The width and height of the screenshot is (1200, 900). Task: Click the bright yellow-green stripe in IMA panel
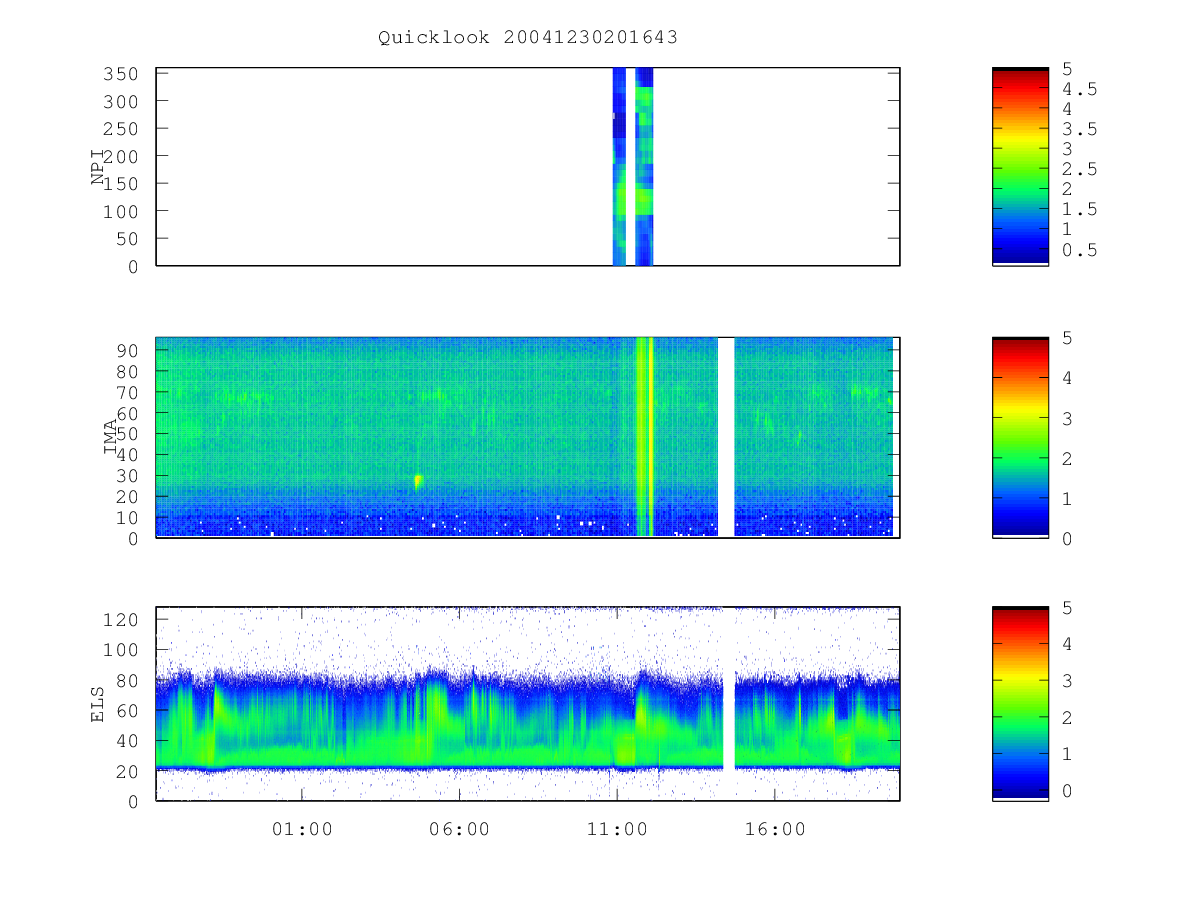(x=644, y=437)
